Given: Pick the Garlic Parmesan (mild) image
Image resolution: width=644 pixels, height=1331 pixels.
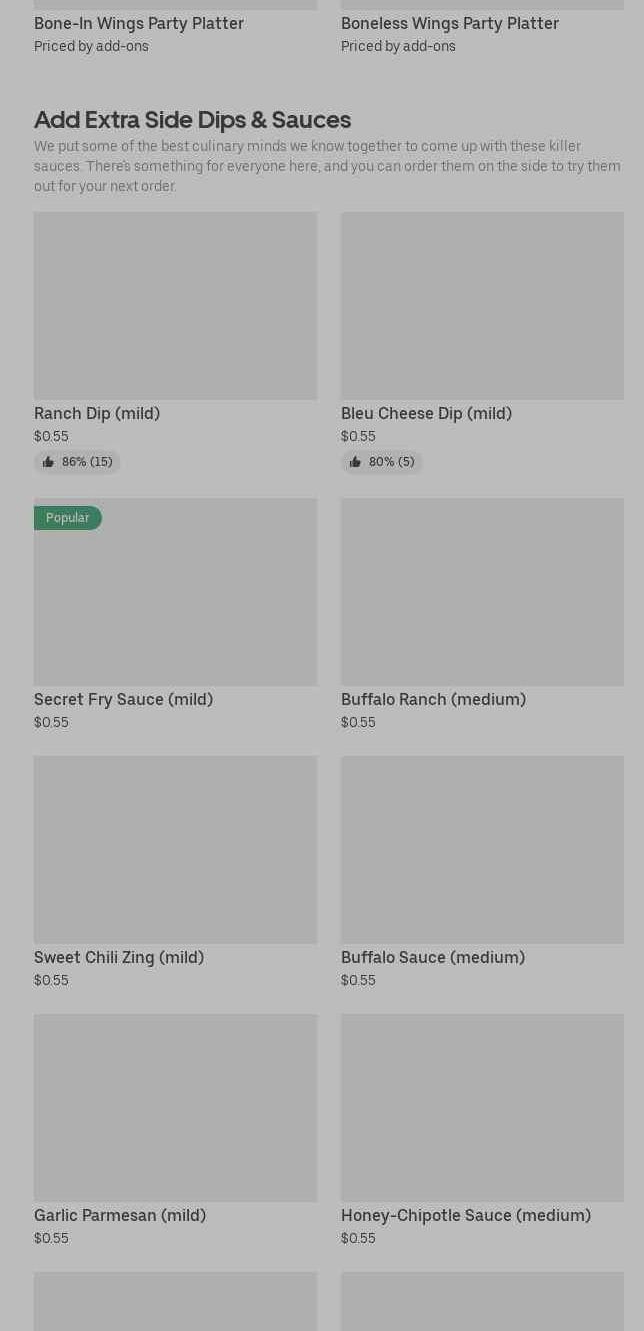Looking at the screenshot, I should coord(175,1107).
